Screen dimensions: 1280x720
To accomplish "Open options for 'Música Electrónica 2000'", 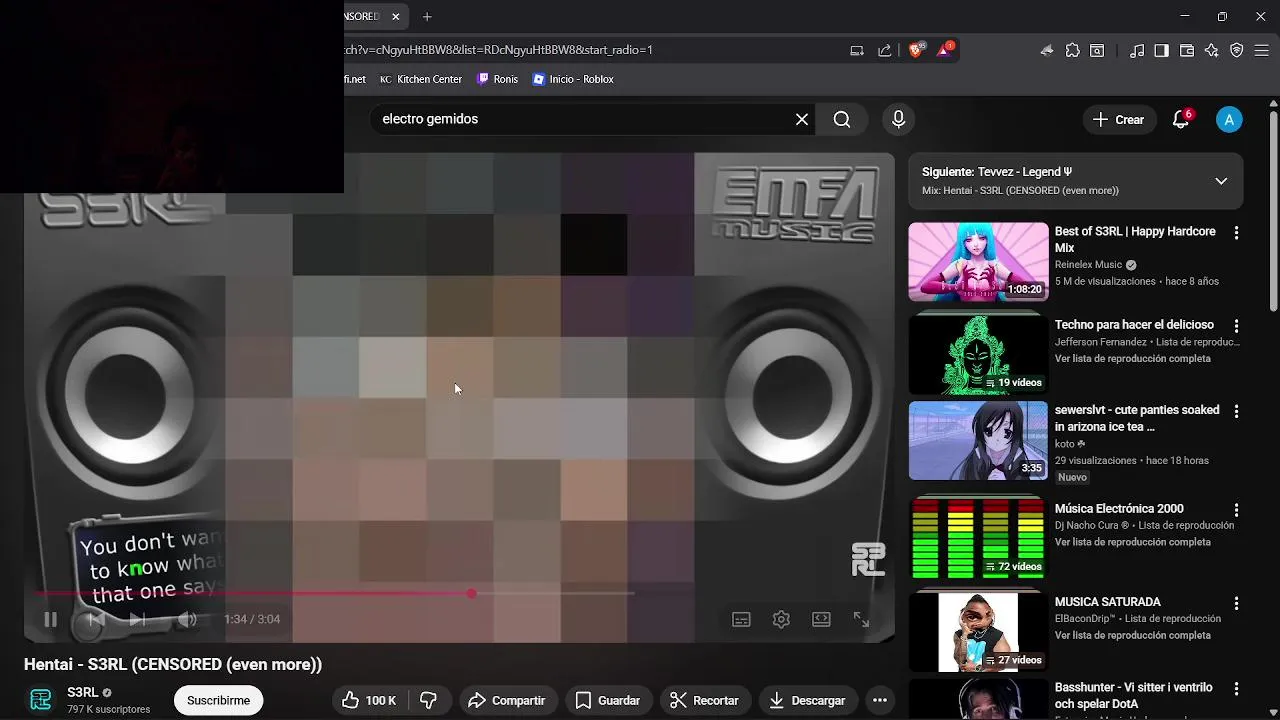I will click(1236, 510).
